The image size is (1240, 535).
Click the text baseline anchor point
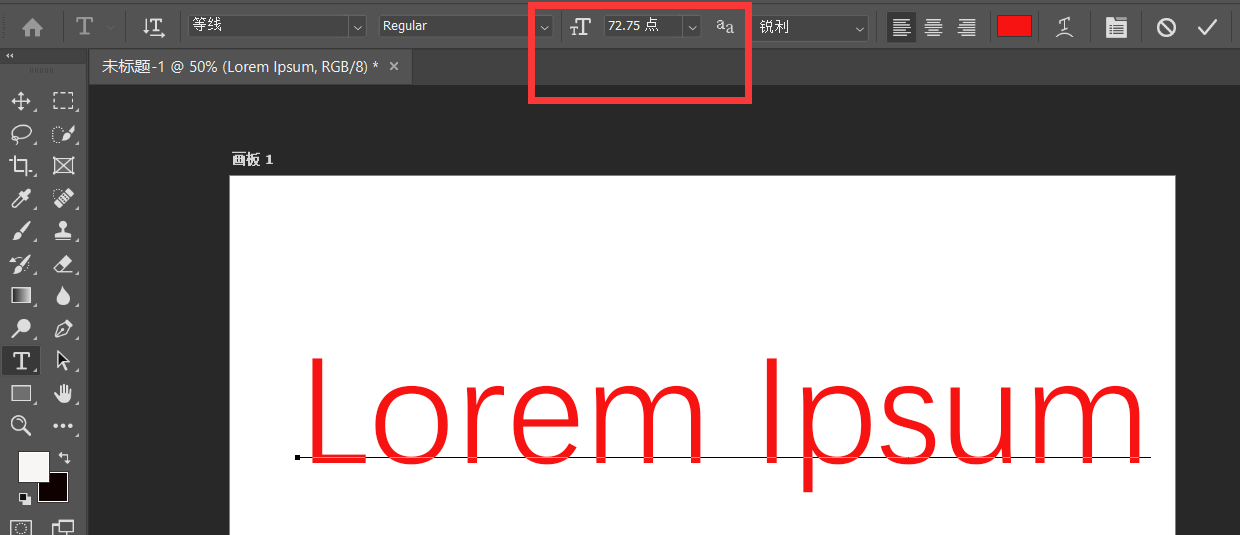coord(298,457)
